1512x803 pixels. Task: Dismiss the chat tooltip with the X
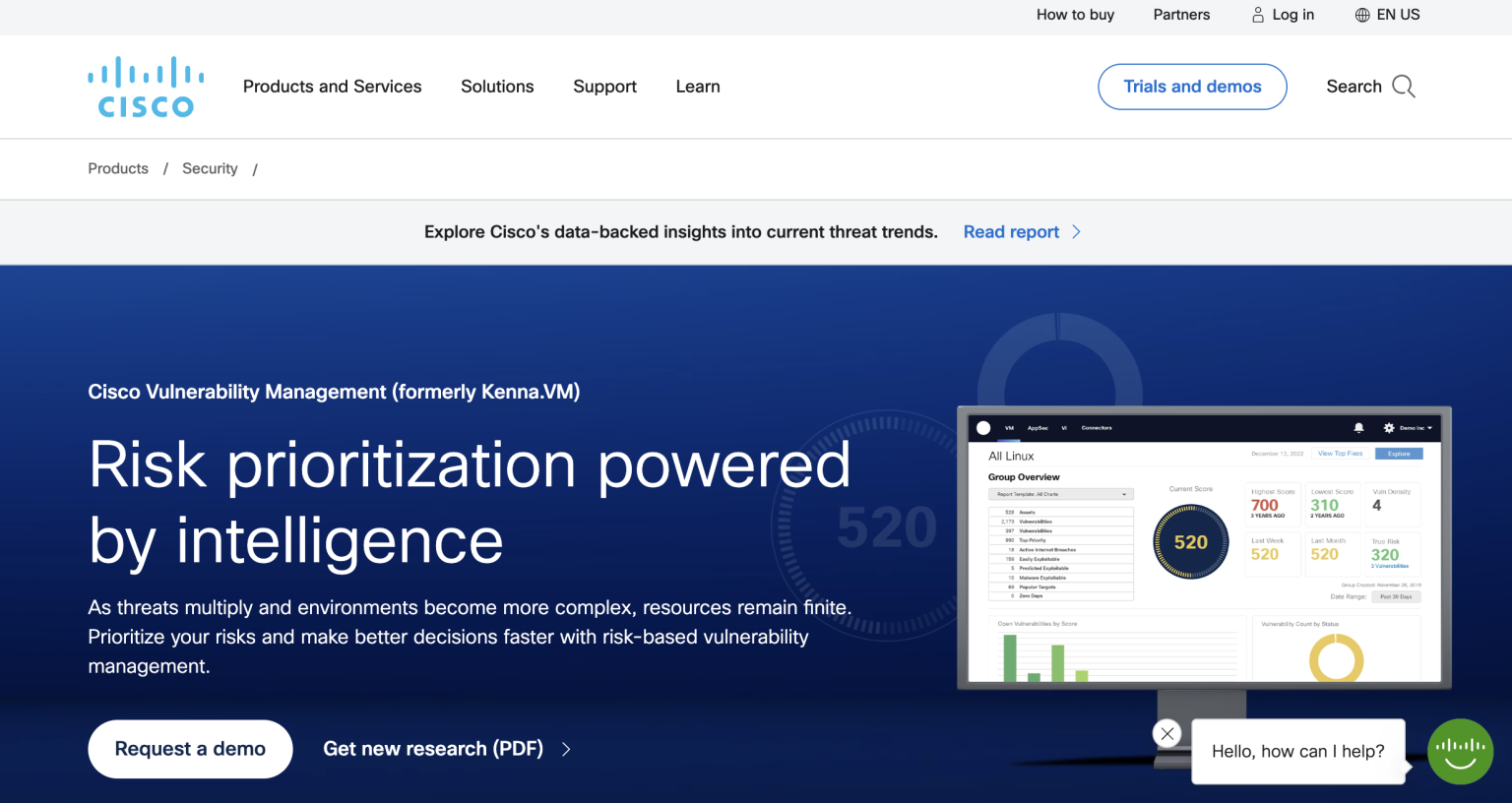[1166, 733]
